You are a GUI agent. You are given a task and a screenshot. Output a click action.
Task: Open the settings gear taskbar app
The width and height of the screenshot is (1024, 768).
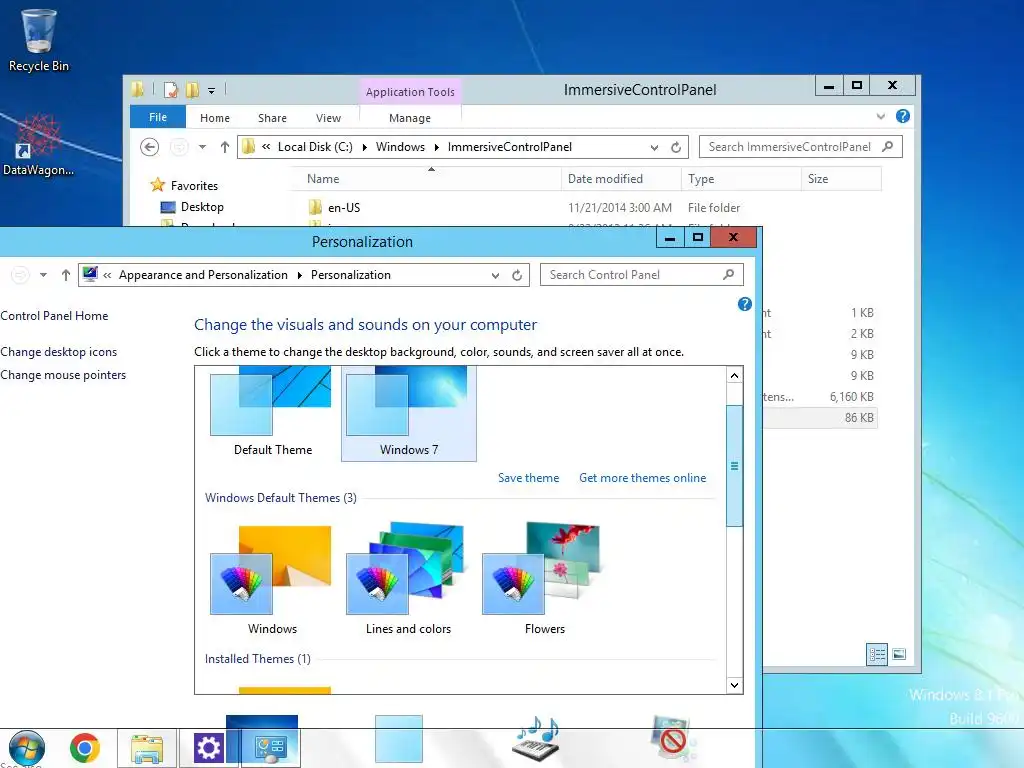pyautogui.click(x=208, y=748)
